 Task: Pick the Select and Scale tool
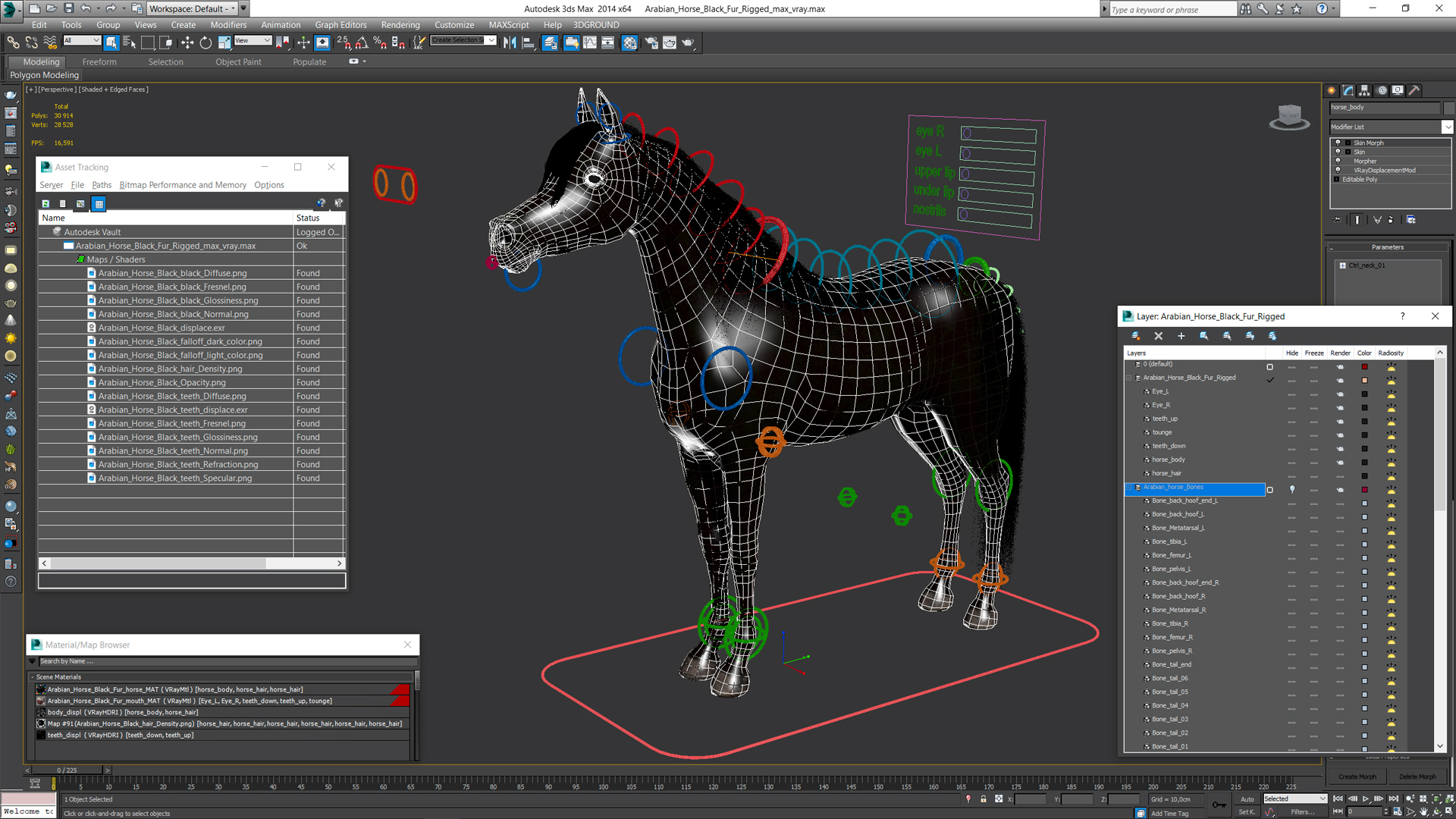pyautogui.click(x=224, y=42)
